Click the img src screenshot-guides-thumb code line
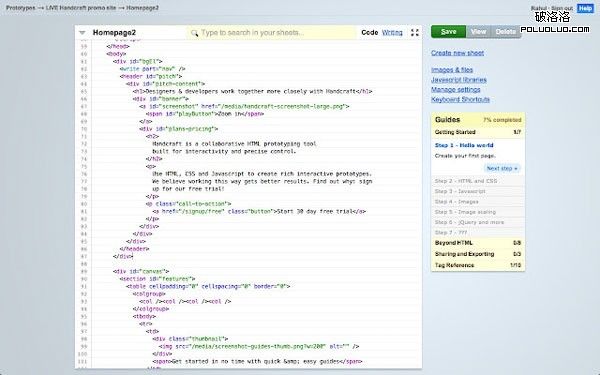 click(x=259, y=346)
